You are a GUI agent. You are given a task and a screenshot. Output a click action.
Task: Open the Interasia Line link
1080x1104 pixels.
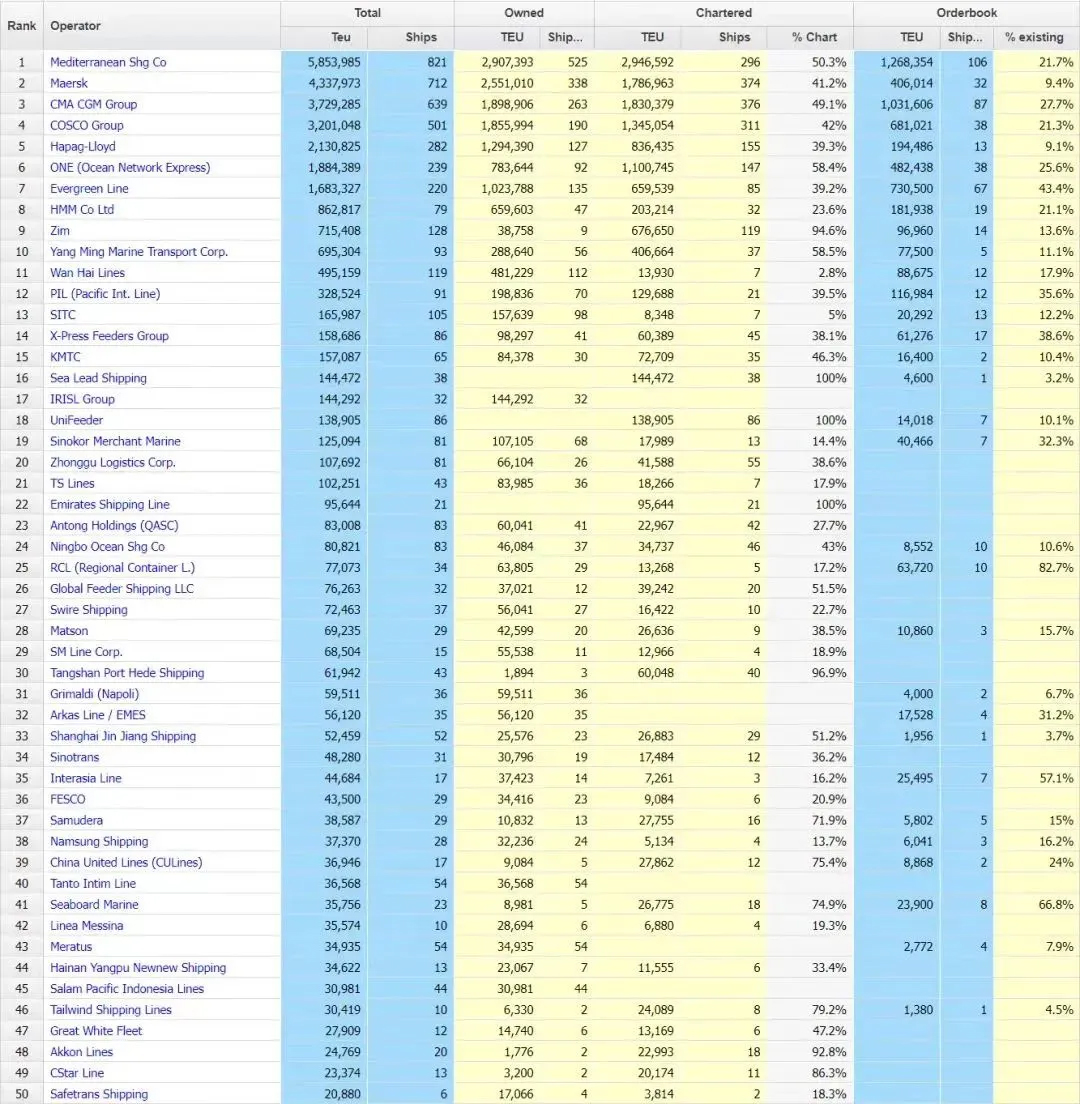point(85,779)
